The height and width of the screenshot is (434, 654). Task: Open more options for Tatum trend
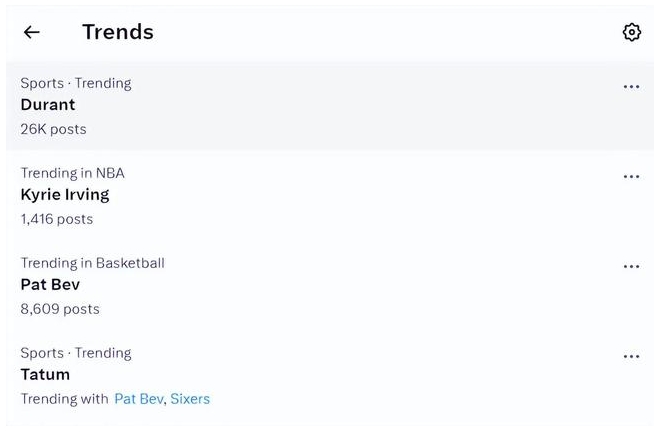(631, 357)
